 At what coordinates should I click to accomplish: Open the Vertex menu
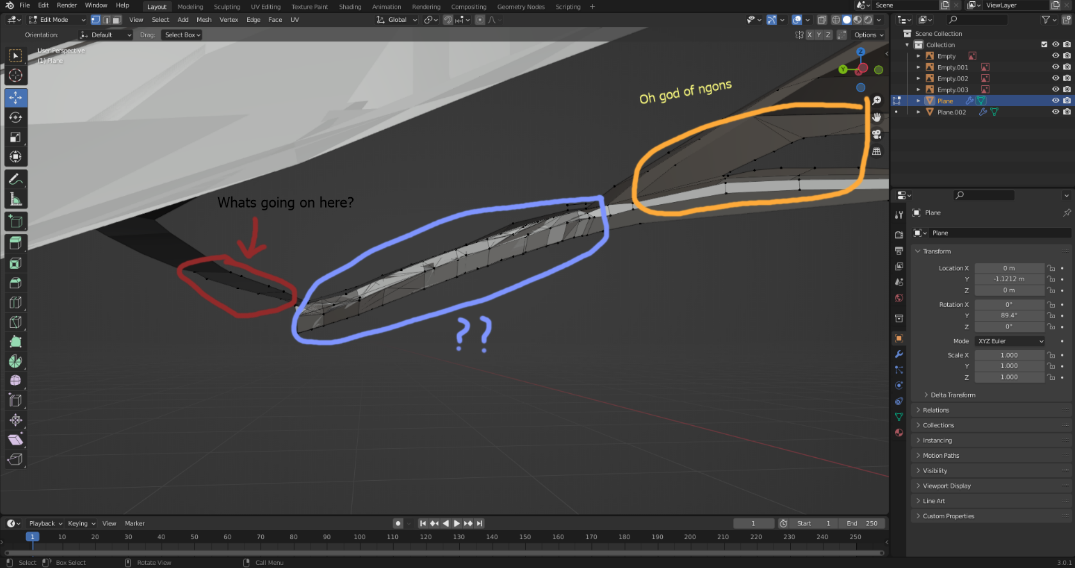[229, 20]
